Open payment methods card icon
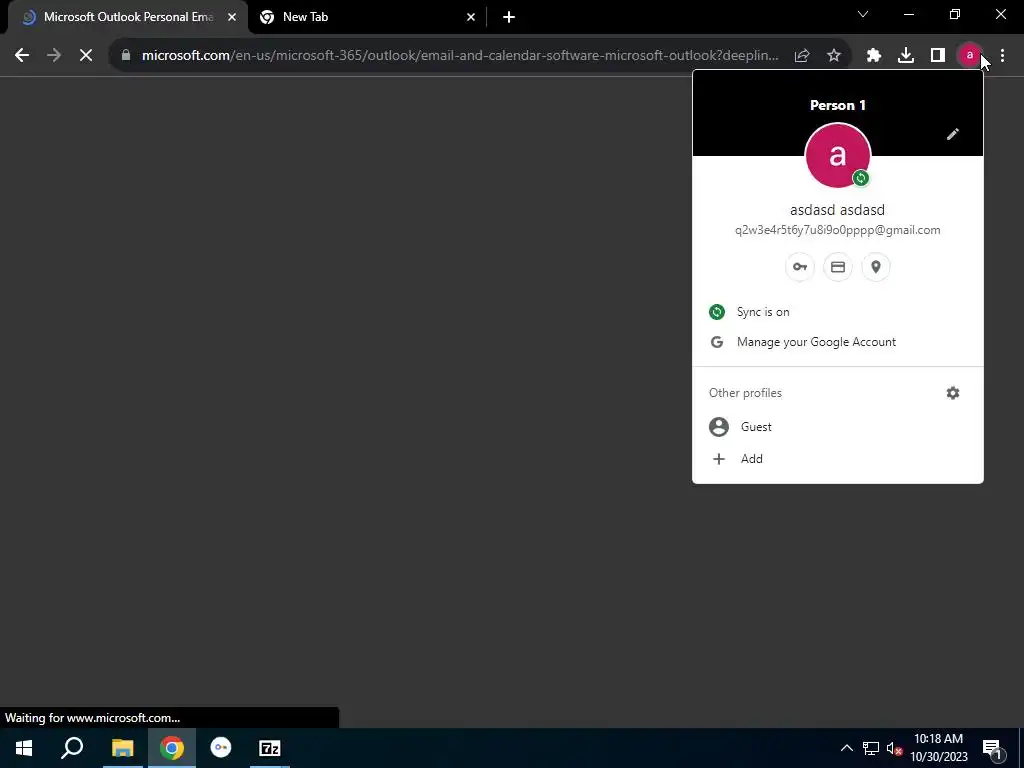Image resolution: width=1024 pixels, height=768 pixels. coord(838,266)
